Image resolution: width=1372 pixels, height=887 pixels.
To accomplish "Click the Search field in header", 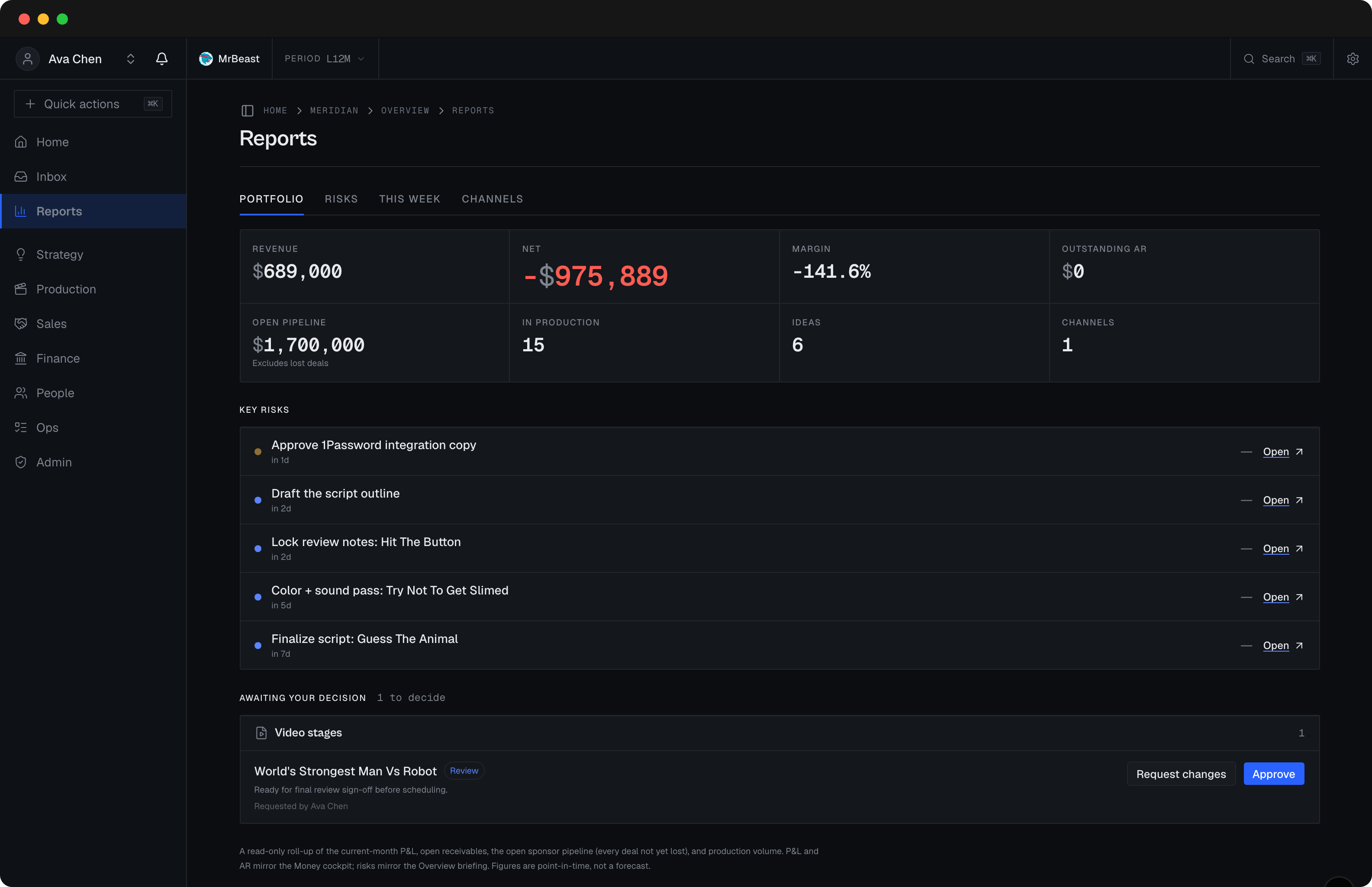I will click(x=1281, y=59).
